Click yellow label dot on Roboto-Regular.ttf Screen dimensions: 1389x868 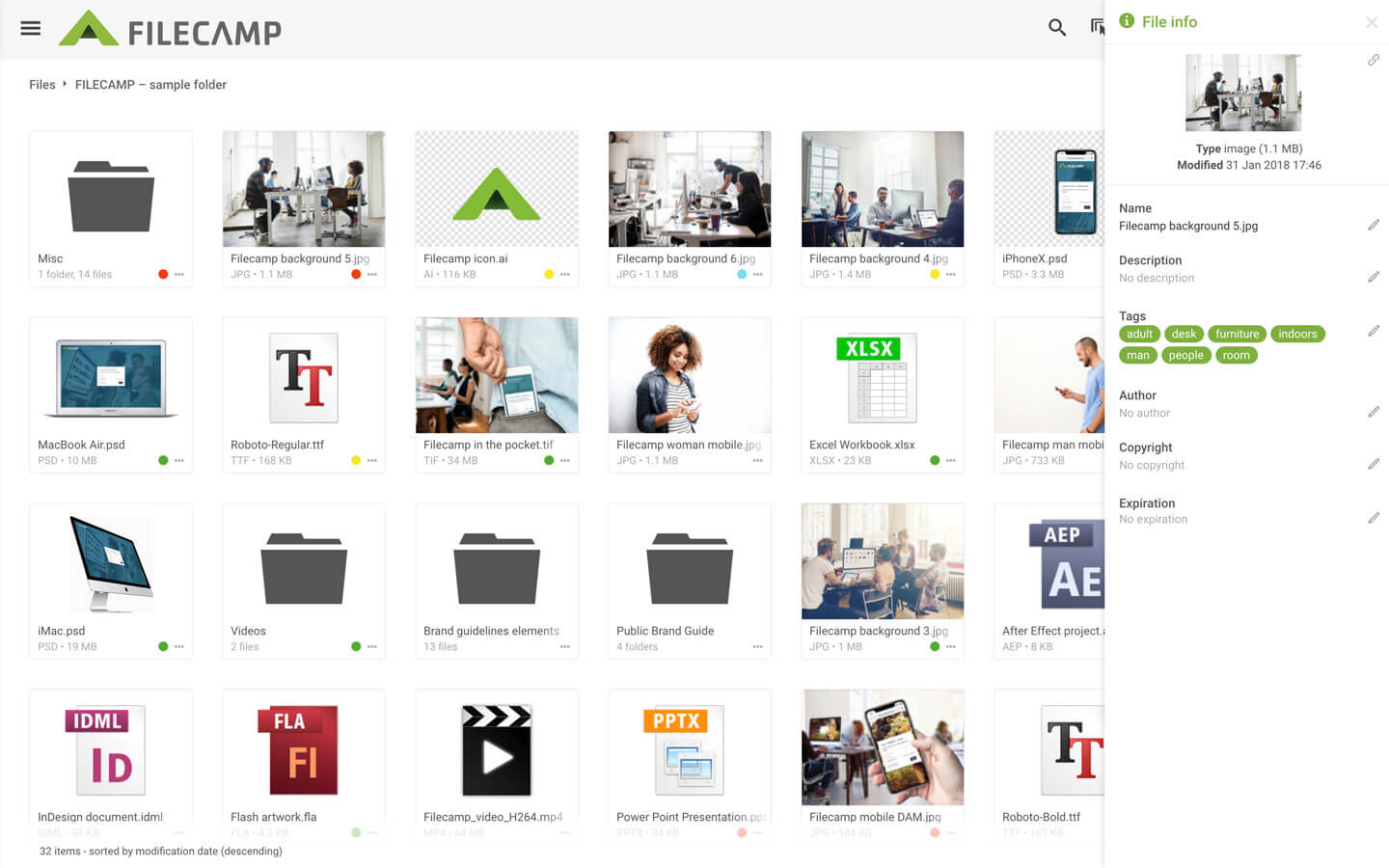point(356,461)
